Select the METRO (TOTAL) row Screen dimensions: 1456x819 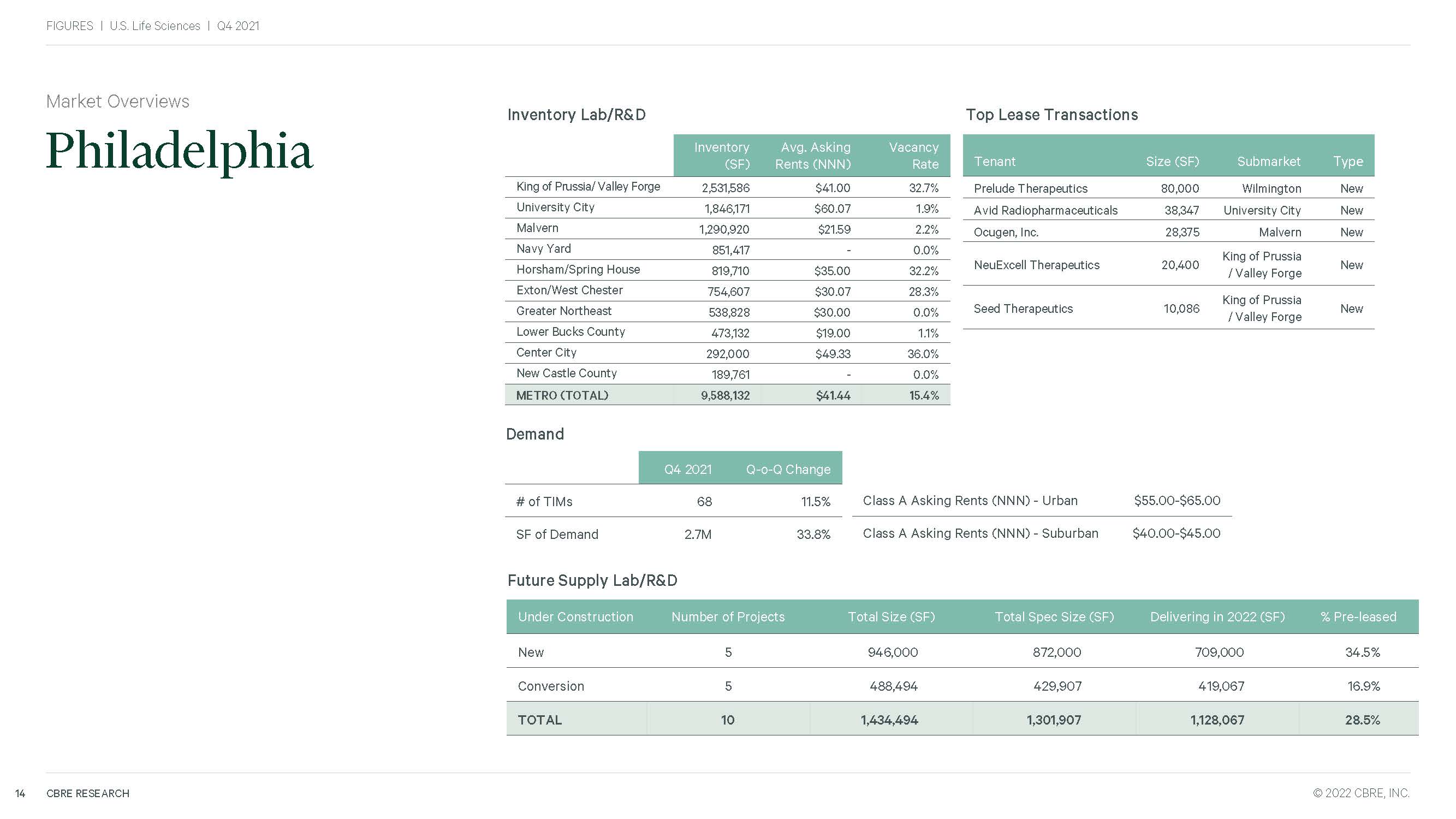tap(562, 395)
